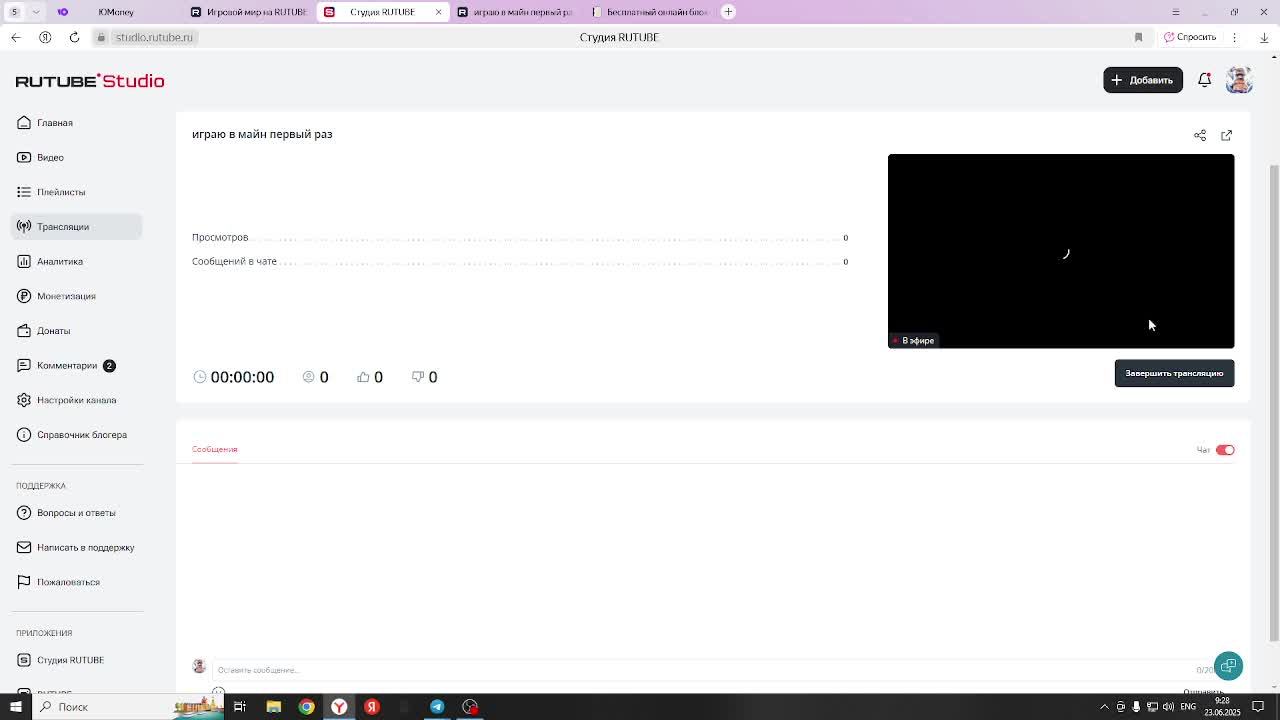Click the thumbs-up likes counter
The height and width of the screenshot is (720, 1280).
pyautogui.click(x=370, y=377)
